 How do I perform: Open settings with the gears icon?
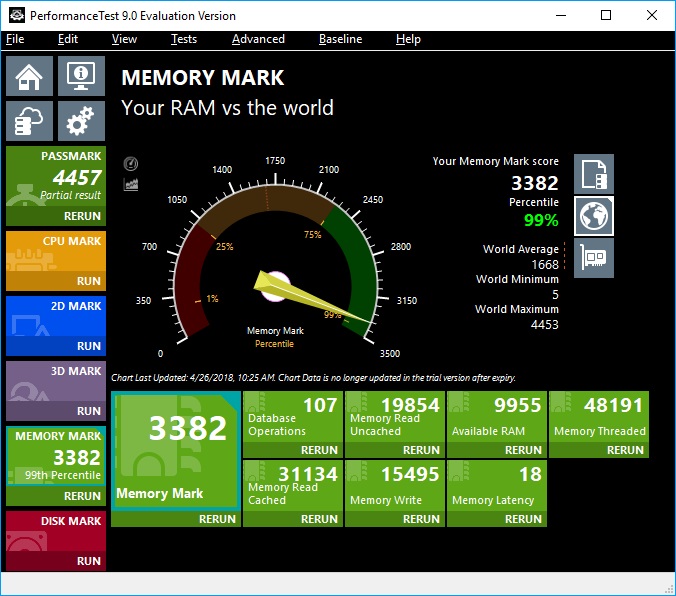(x=81, y=122)
